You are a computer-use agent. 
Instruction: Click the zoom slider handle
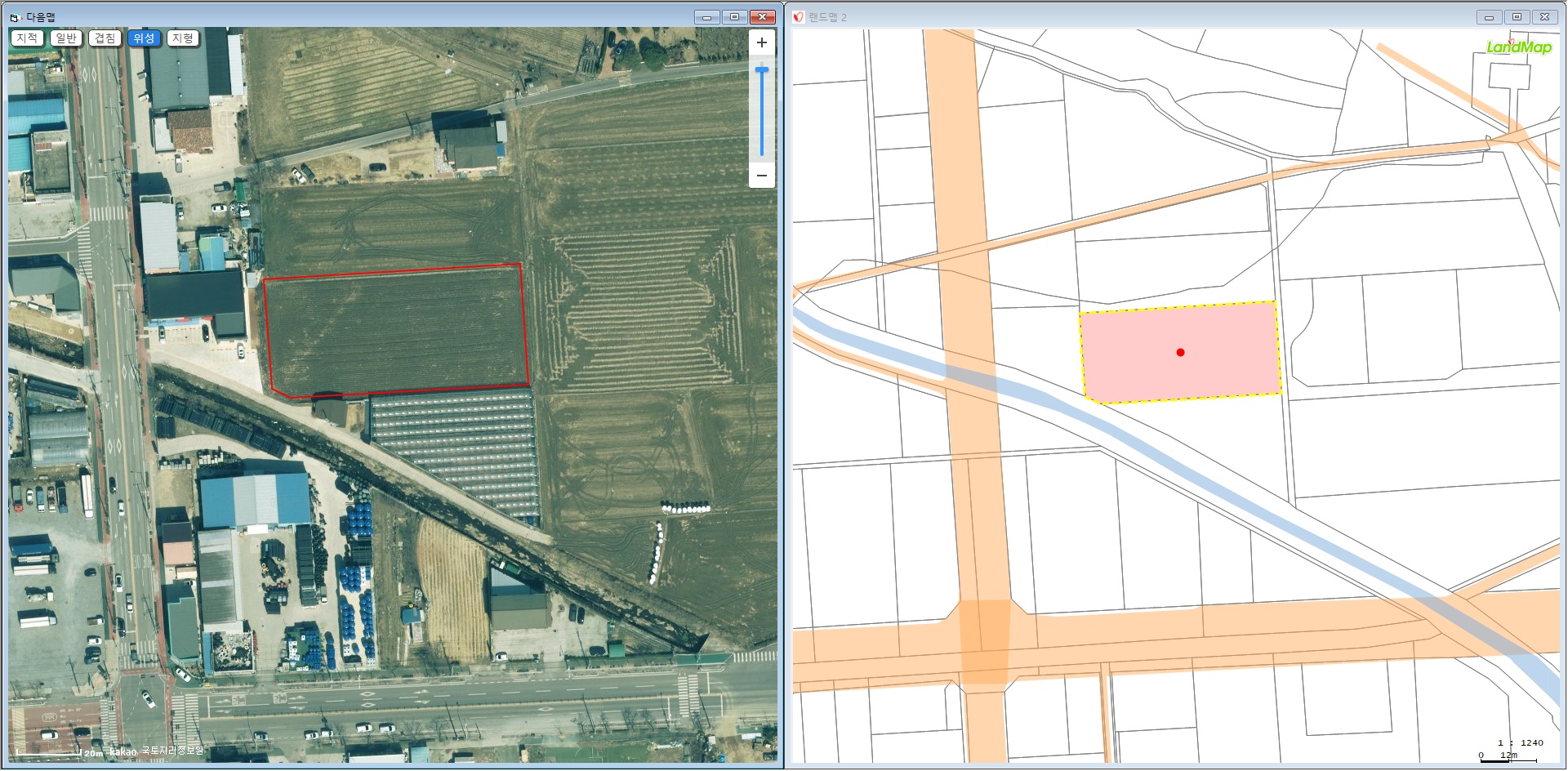pyautogui.click(x=762, y=71)
